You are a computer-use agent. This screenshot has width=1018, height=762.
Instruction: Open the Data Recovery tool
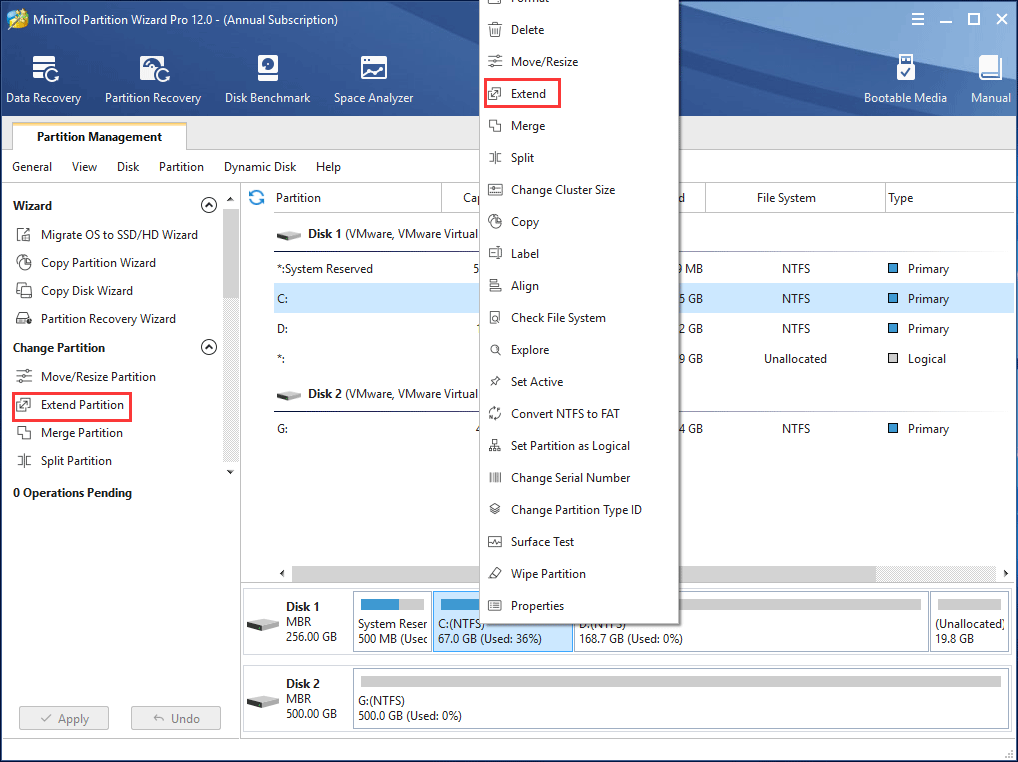(44, 79)
